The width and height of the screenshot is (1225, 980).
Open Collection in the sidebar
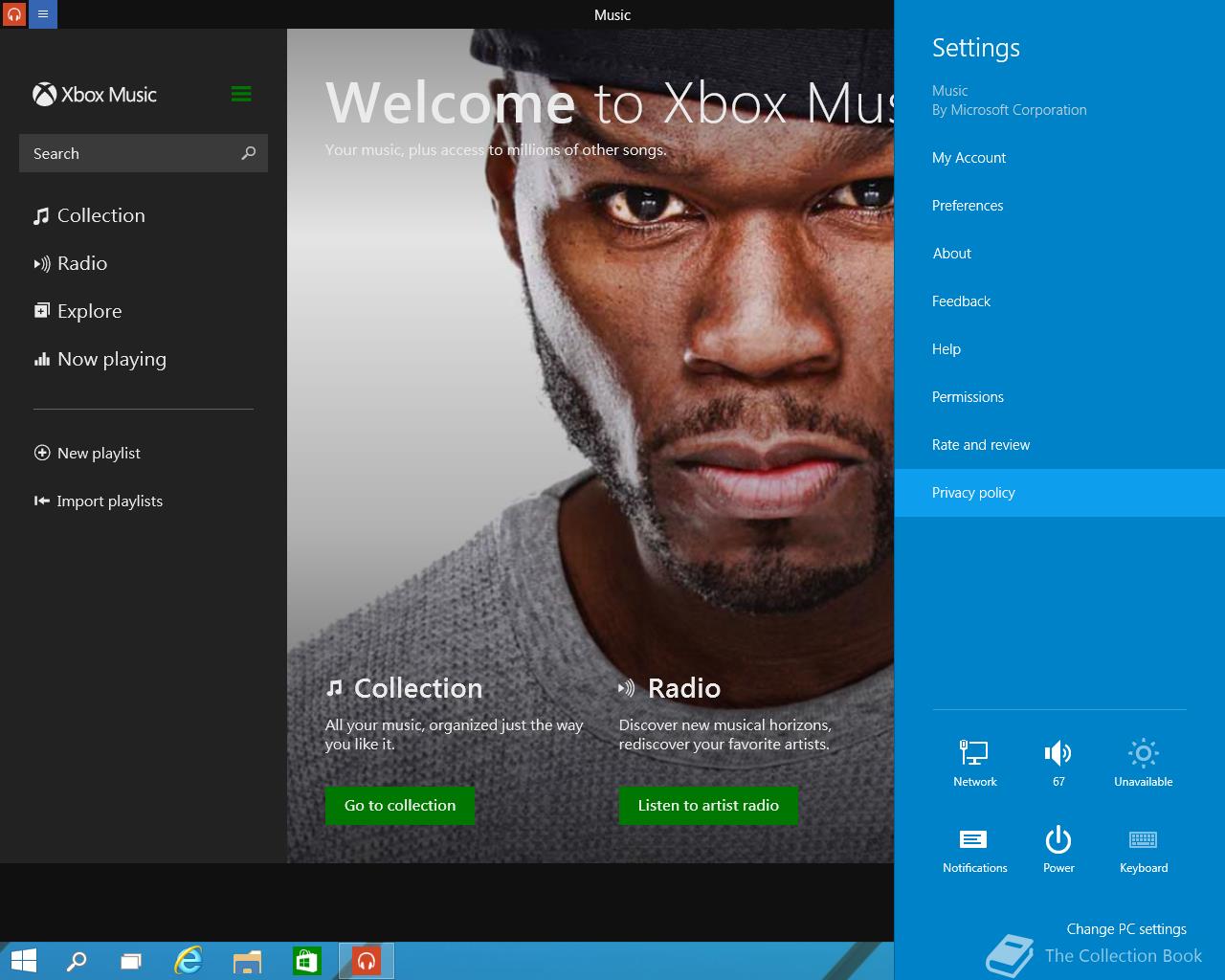pyautogui.click(x=90, y=215)
